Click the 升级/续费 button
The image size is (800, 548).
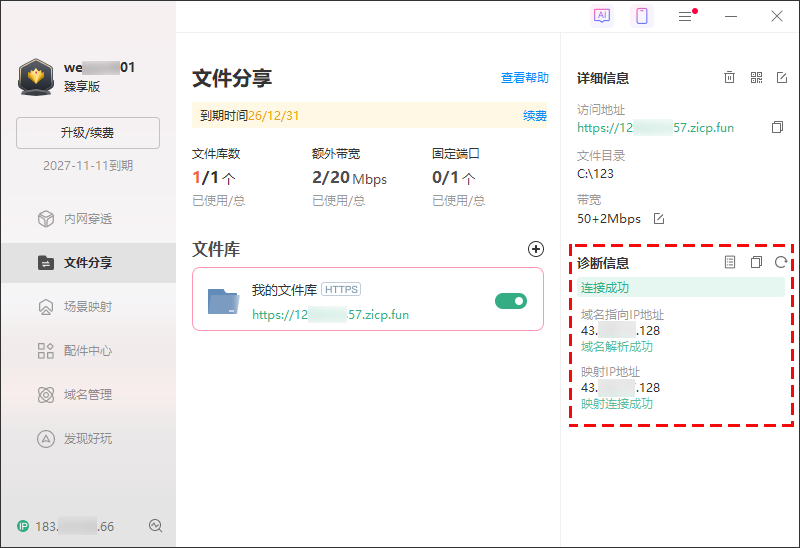pyautogui.click(x=88, y=133)
